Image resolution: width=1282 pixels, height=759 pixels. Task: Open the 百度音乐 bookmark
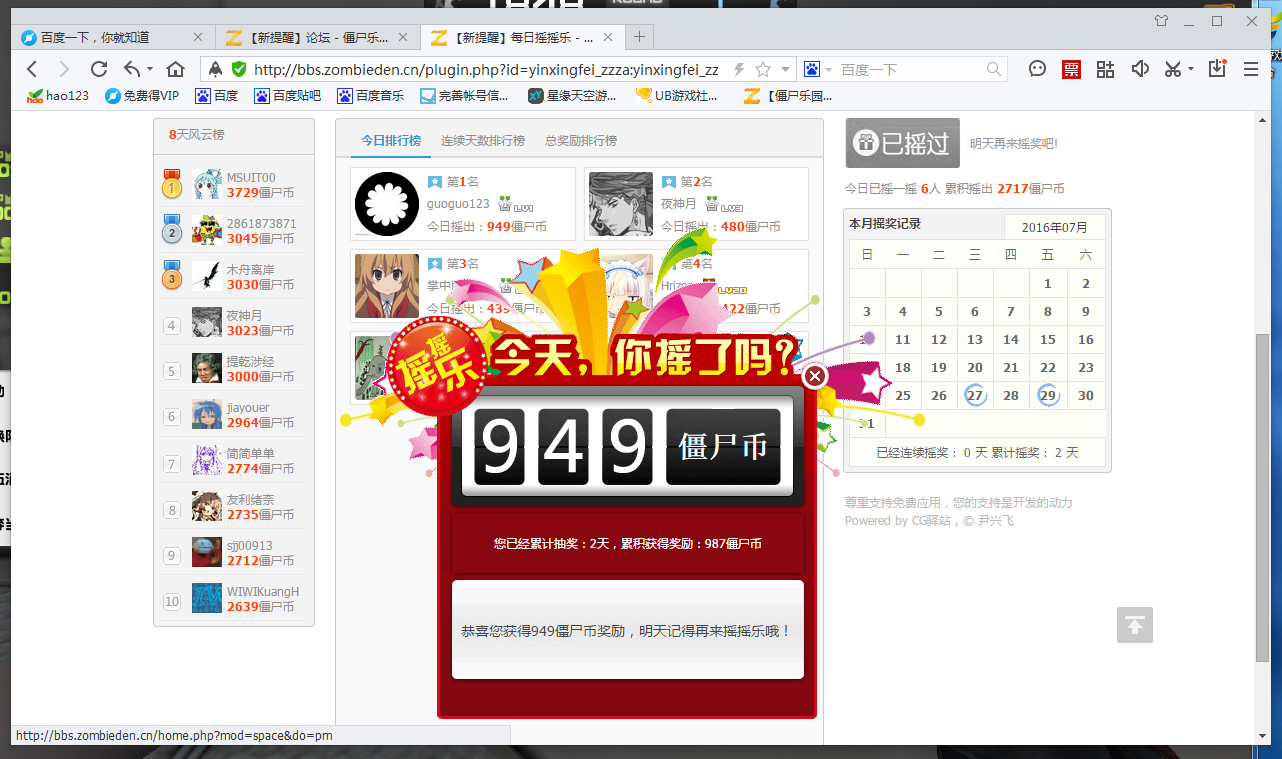point(370,96)
